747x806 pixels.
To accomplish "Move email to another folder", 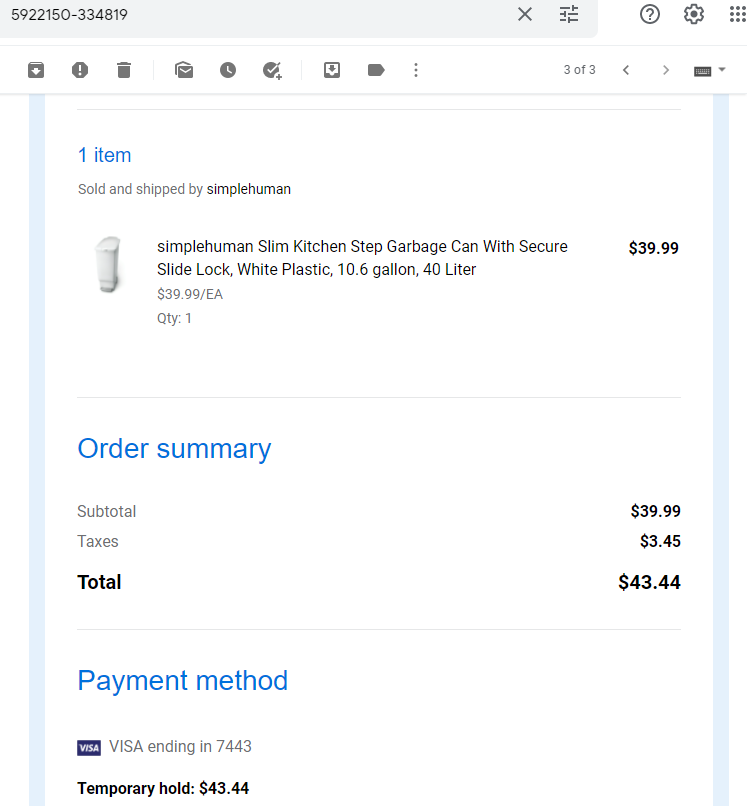I will point(332,70).
